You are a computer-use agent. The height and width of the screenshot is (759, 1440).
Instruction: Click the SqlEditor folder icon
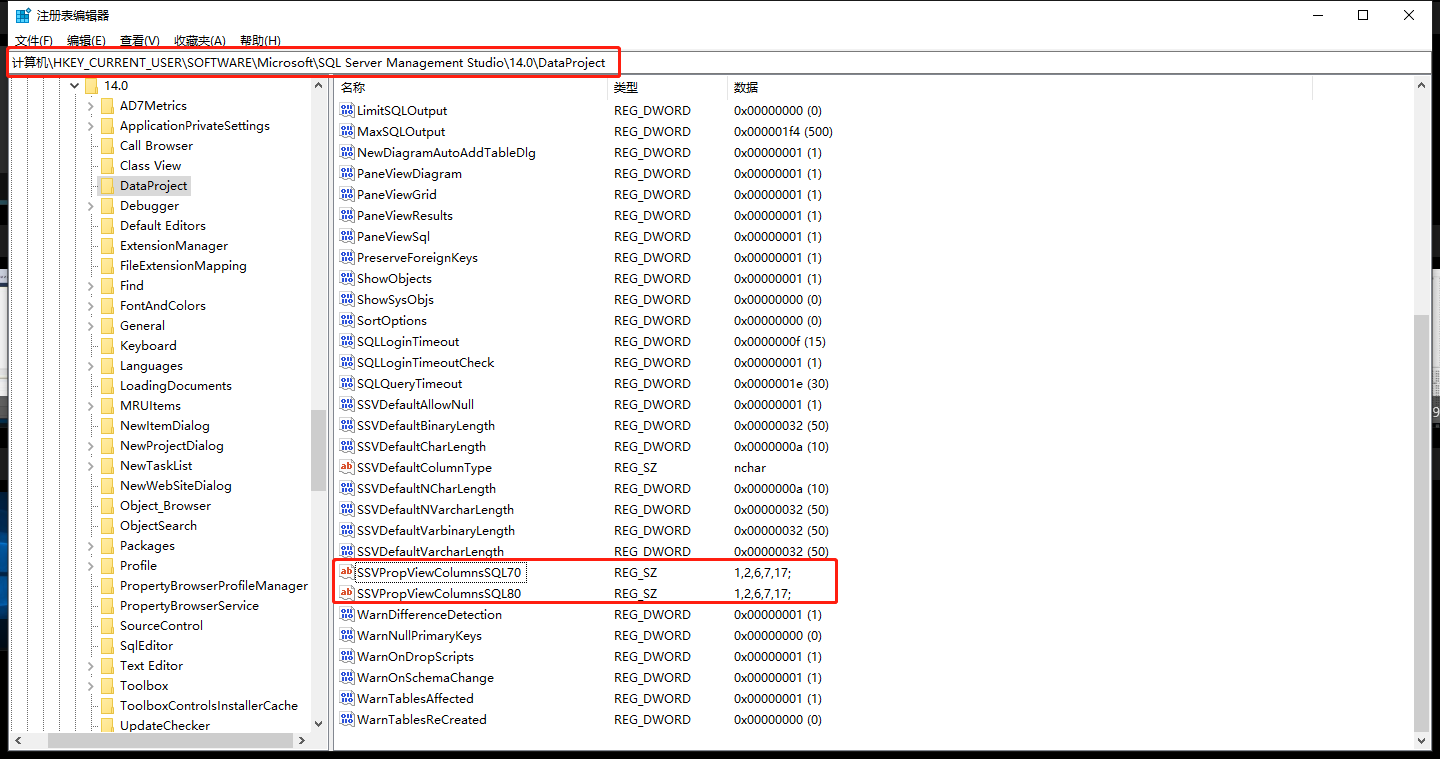click(x=107, y=646)
